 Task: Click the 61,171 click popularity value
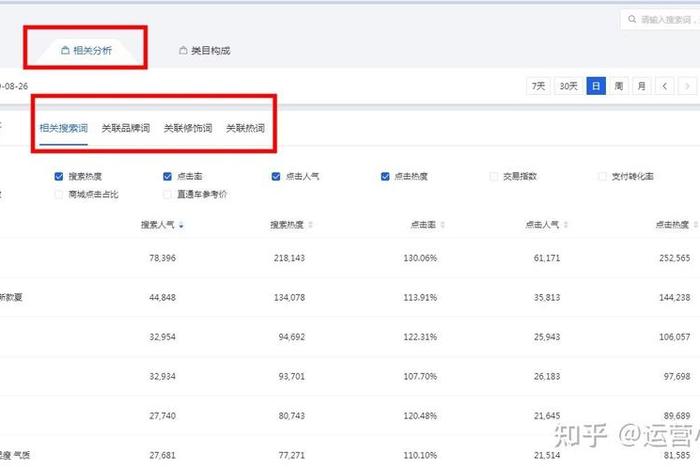(547, 258)
